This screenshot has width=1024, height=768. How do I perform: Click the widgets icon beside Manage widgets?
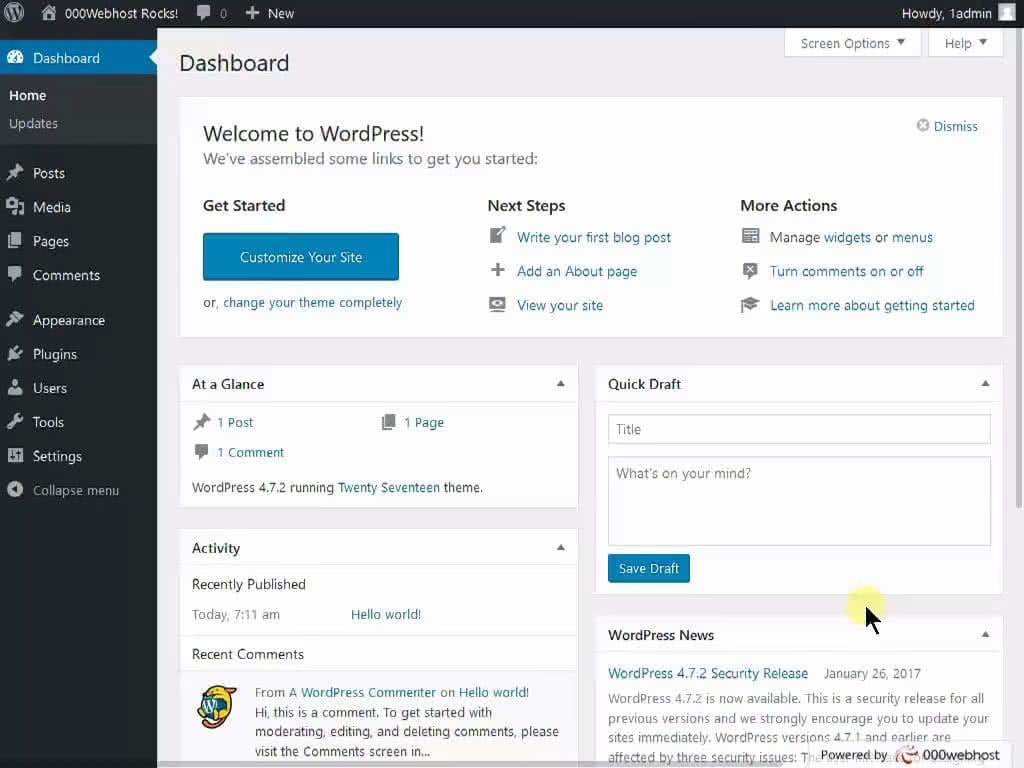(750, 236)
